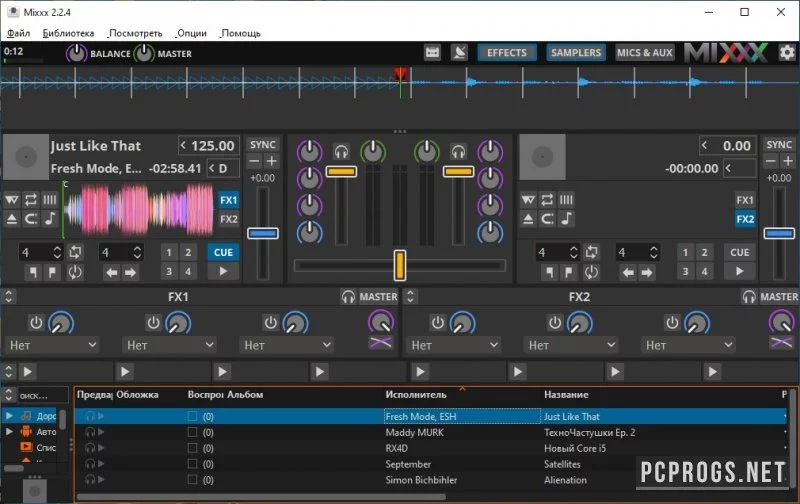Trigger hotcue 1 on the left deck
The height and width of the screenshot is (504, 800).
pyautogui.click(x=169, y=252)
